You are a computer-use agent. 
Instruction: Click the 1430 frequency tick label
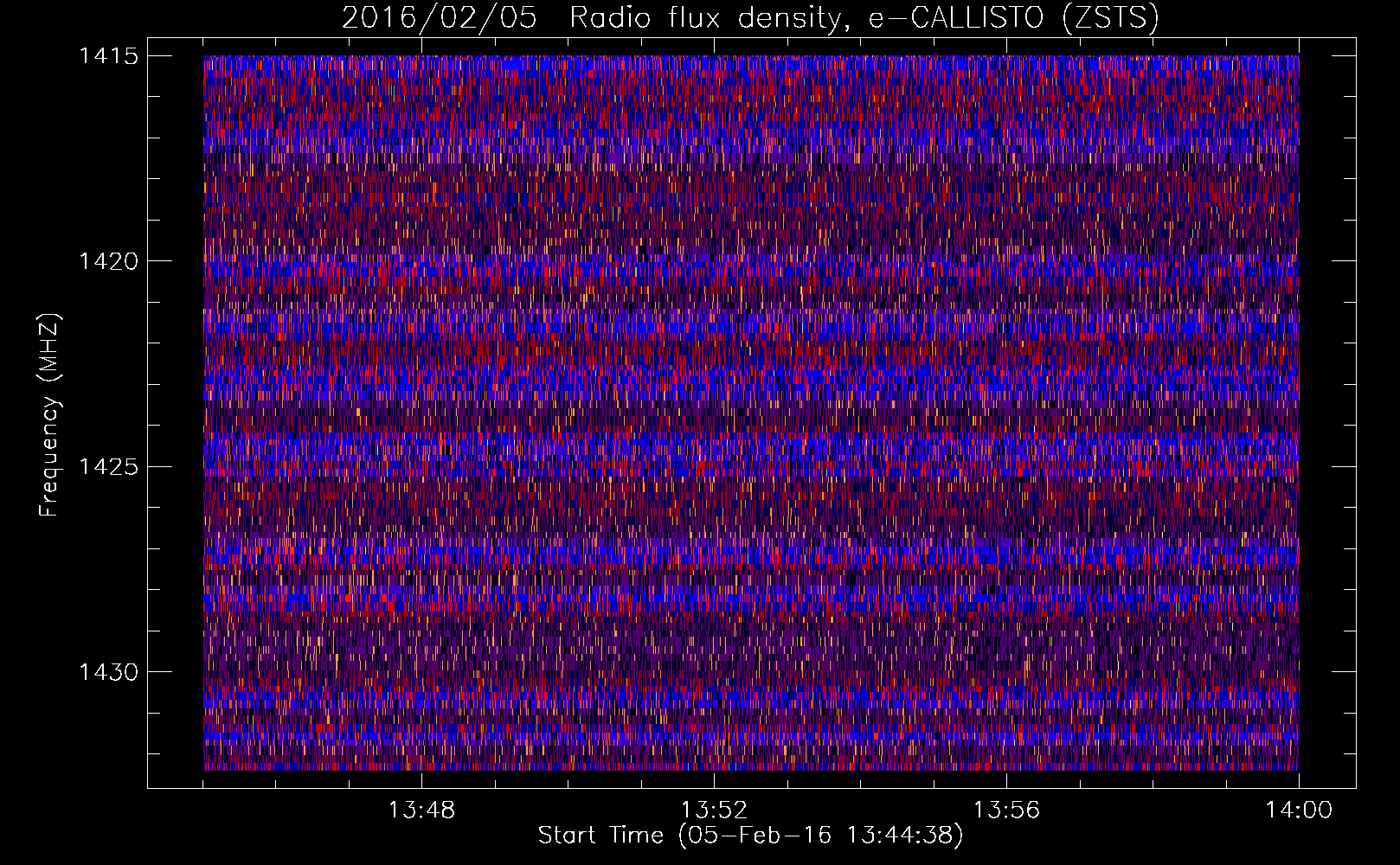click(x=108, y=672)
